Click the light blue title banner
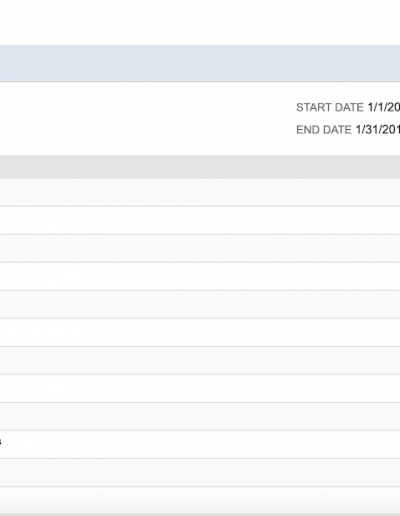 tap(200, 63)
